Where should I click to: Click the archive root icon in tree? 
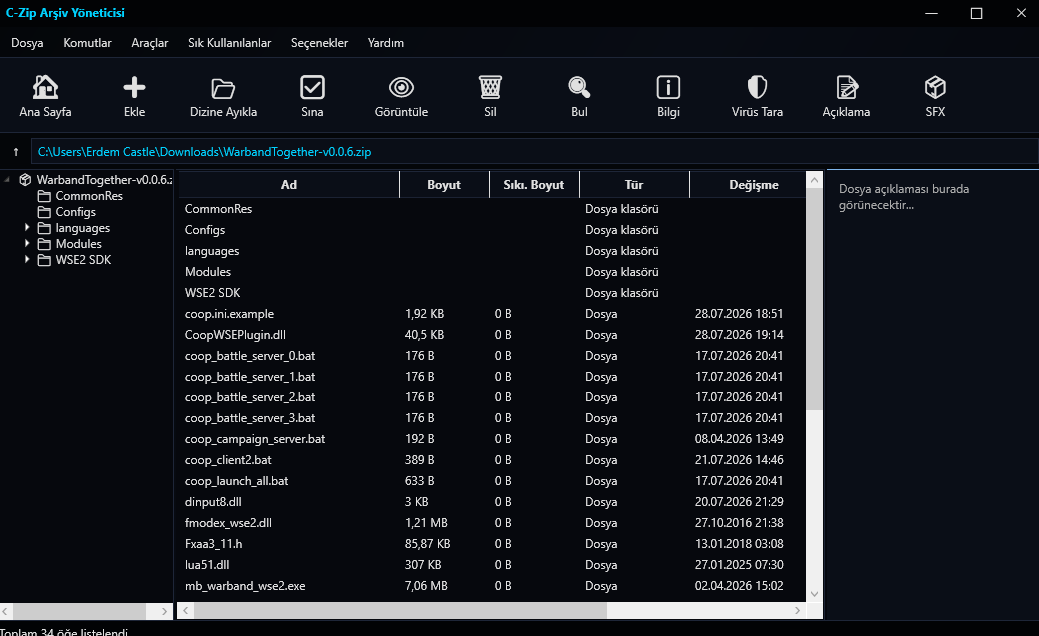click(25, 180)
